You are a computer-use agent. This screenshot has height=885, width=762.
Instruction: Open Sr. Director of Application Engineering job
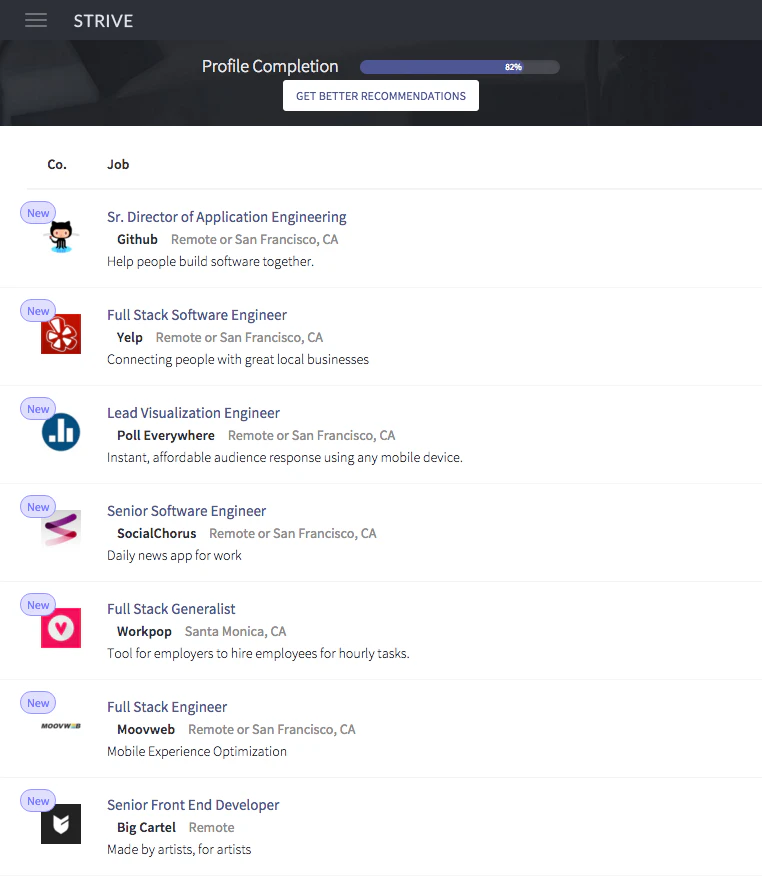227,217
